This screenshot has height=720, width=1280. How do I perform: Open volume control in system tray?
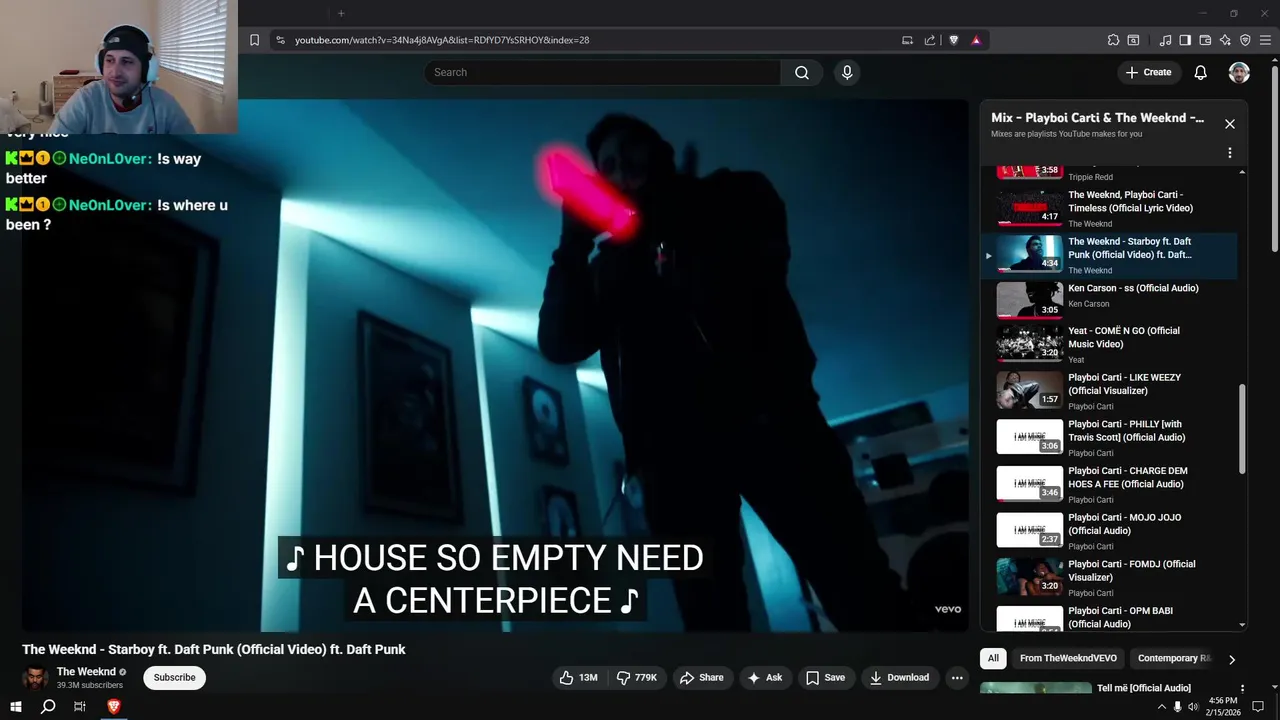tap(1193, 707)
